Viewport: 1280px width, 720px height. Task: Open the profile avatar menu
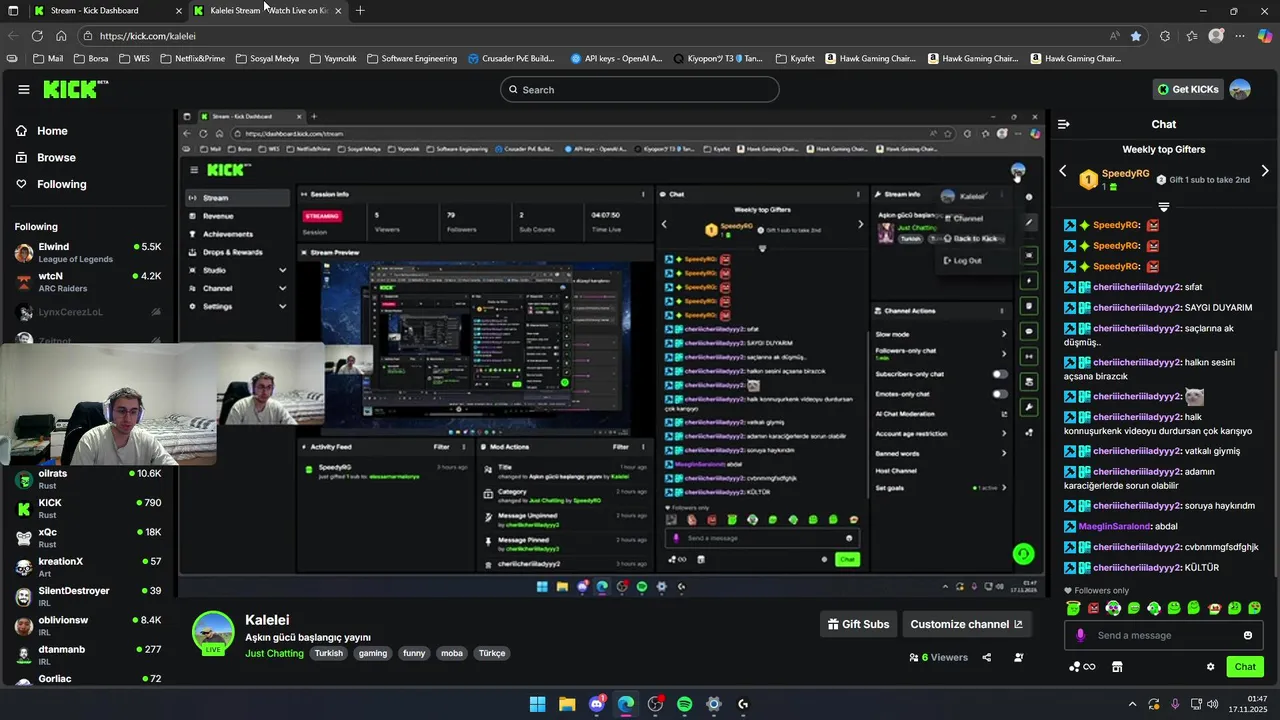[1240, 90]
